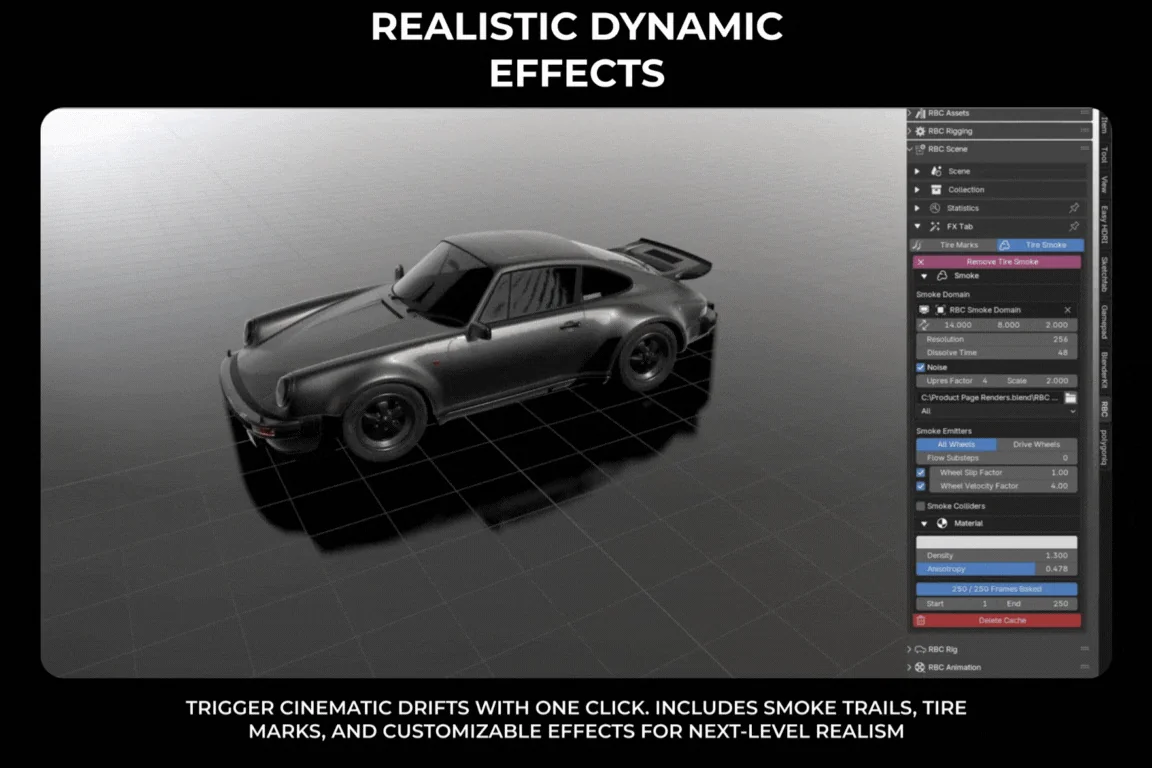The width and height of the screenshot is (1152, 768).
Task: Click the pin icon on the Statistics row
Action: pyautogui.click(x=1073, y=208)
